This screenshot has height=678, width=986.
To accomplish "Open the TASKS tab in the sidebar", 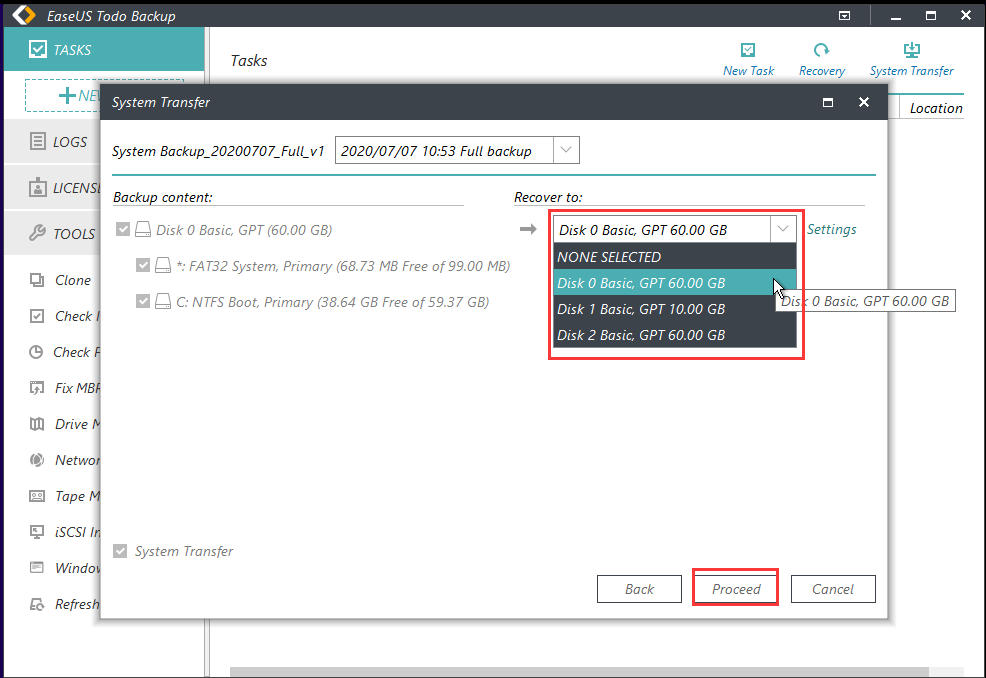I will (x=104, y=49).
